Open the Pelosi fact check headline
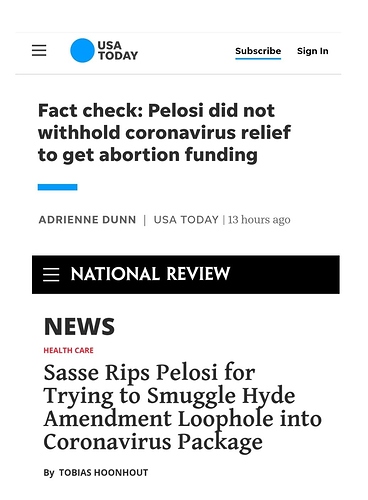 point(164,133)
